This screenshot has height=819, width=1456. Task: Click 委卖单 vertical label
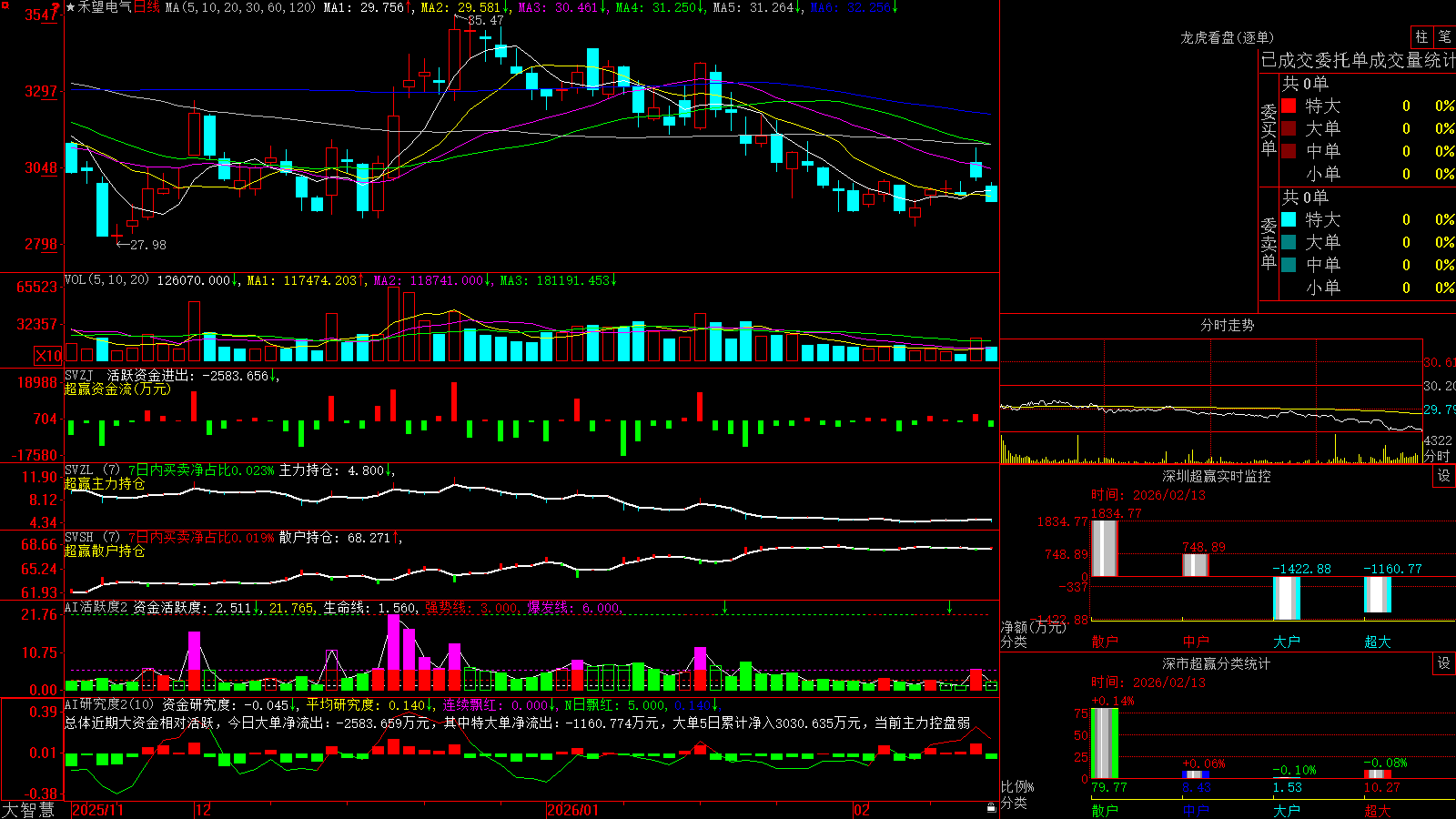click(x=1269, y=243)
